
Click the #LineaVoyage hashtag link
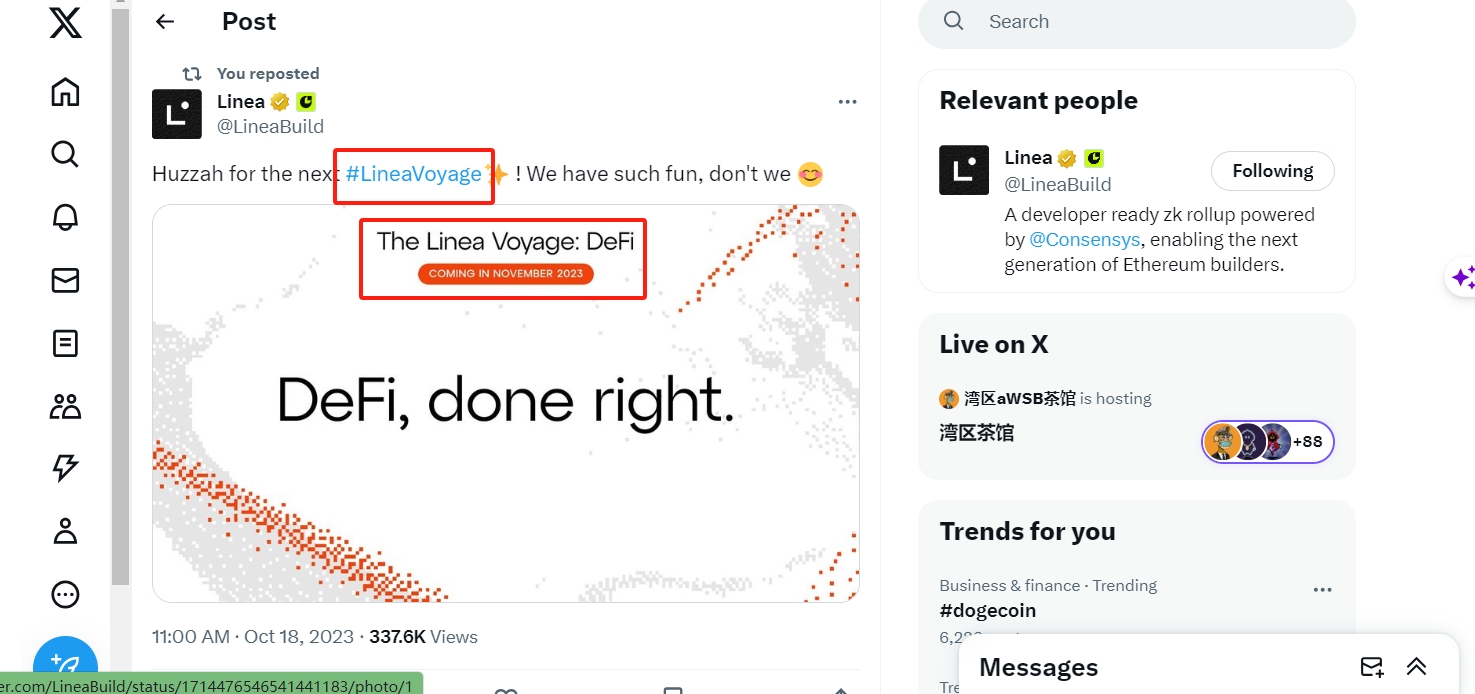coord(414,174)
